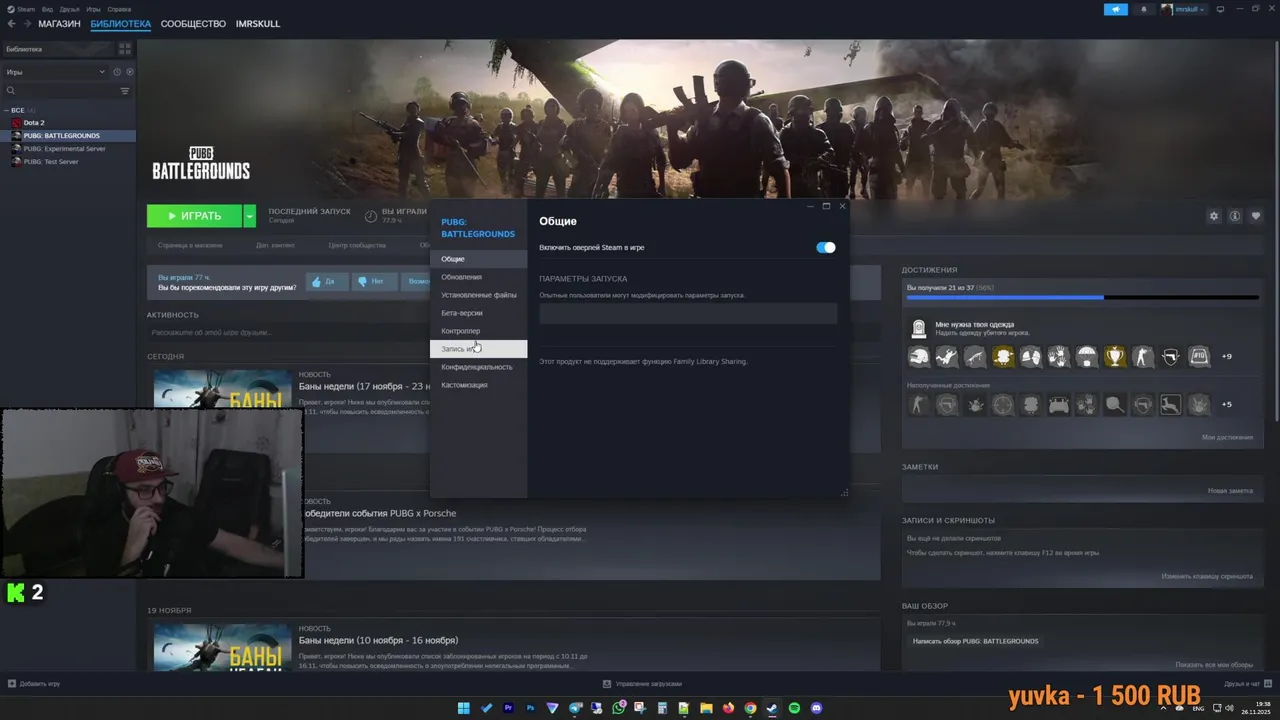1280x720 pixels.
Task: Collapse the ВСЕ games category
Action: tap(7, 110)
